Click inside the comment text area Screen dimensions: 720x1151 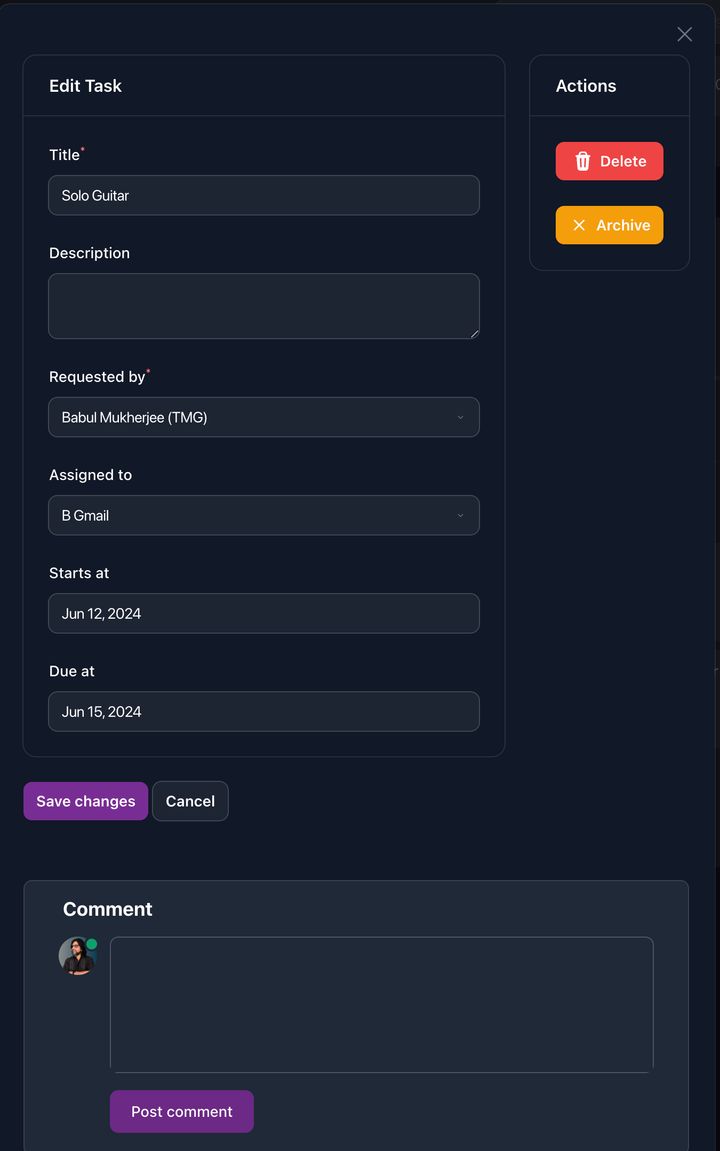(381, 1004)
